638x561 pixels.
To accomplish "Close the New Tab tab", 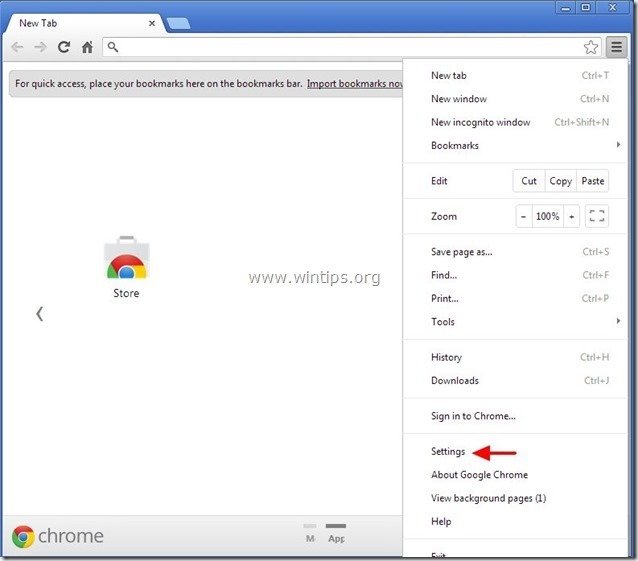I will (x=152, y=24).
